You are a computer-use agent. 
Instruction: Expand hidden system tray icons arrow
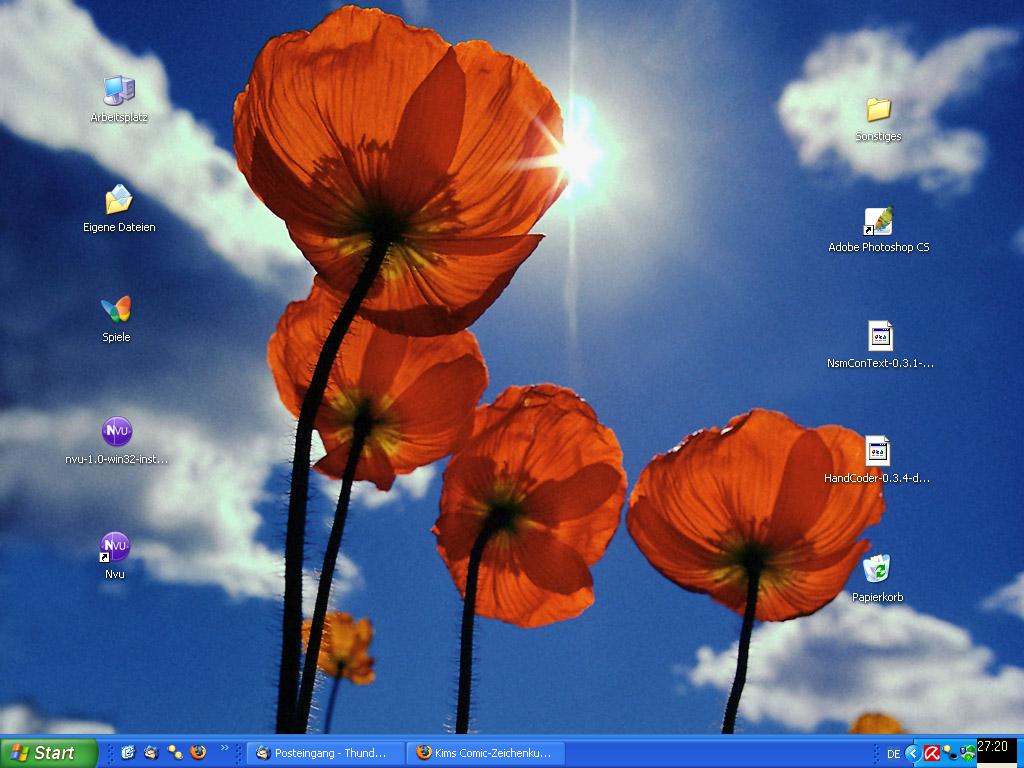912,753
